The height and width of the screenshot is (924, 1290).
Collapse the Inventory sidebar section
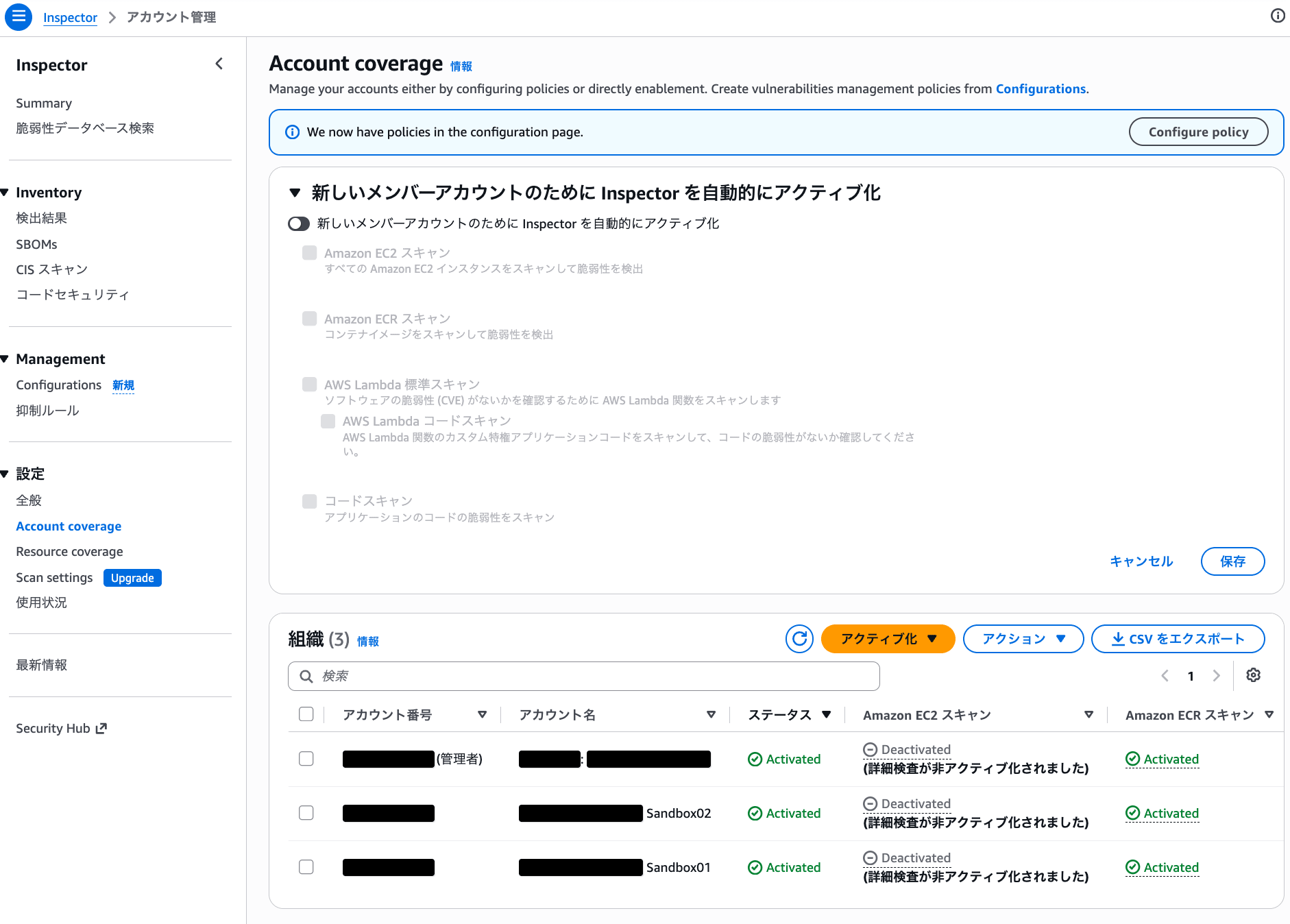5,193
